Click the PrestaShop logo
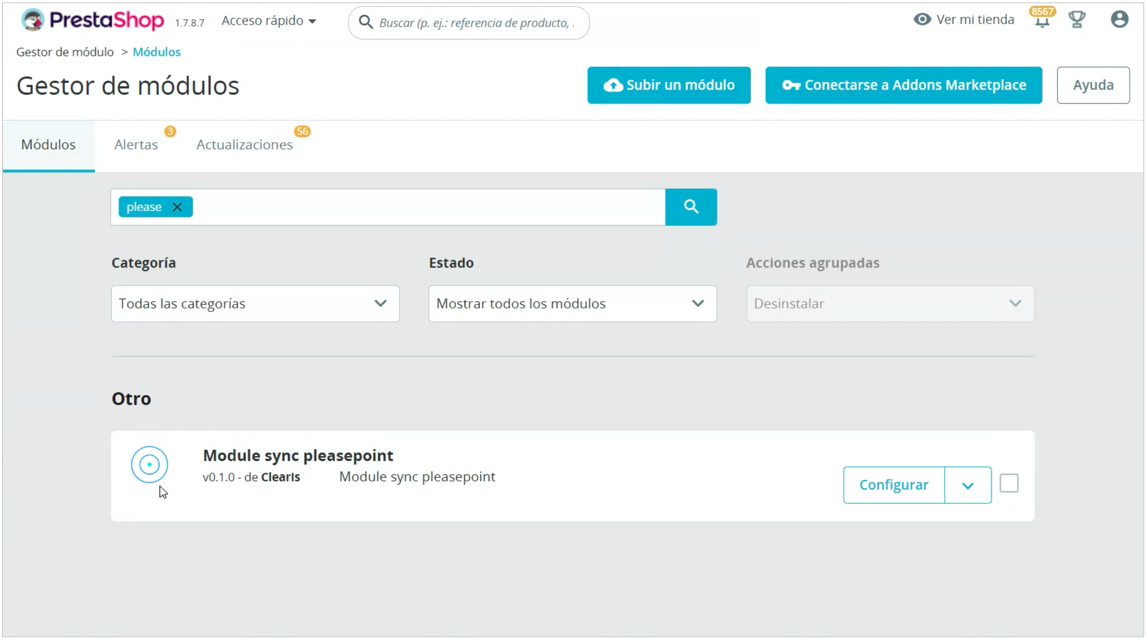Viewport: 1147px width, 640px height. coord(92,20)
